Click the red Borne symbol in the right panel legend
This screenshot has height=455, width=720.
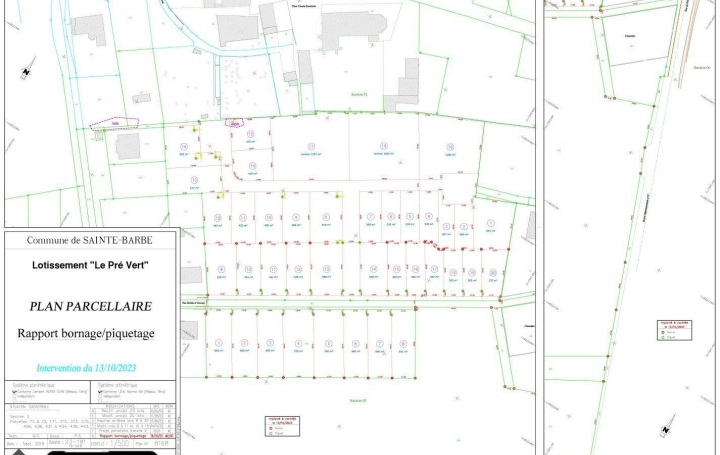point(661,331)
